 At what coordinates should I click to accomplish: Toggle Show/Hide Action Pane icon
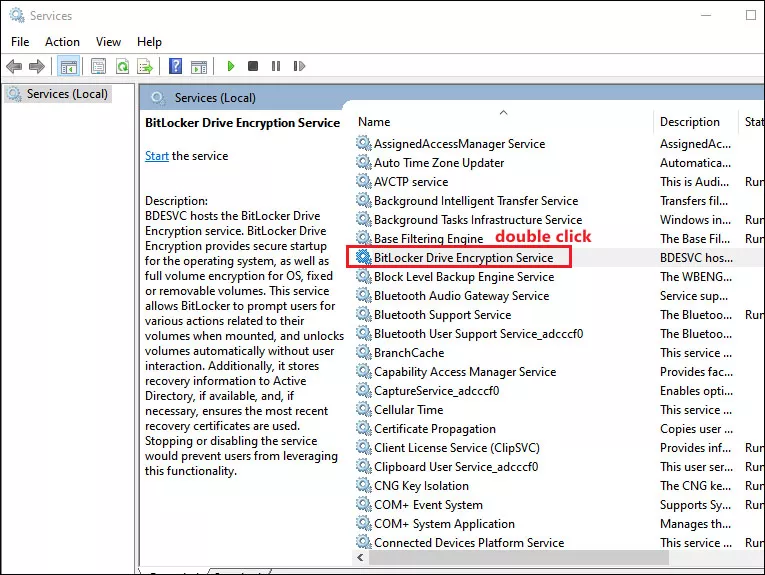199,66
